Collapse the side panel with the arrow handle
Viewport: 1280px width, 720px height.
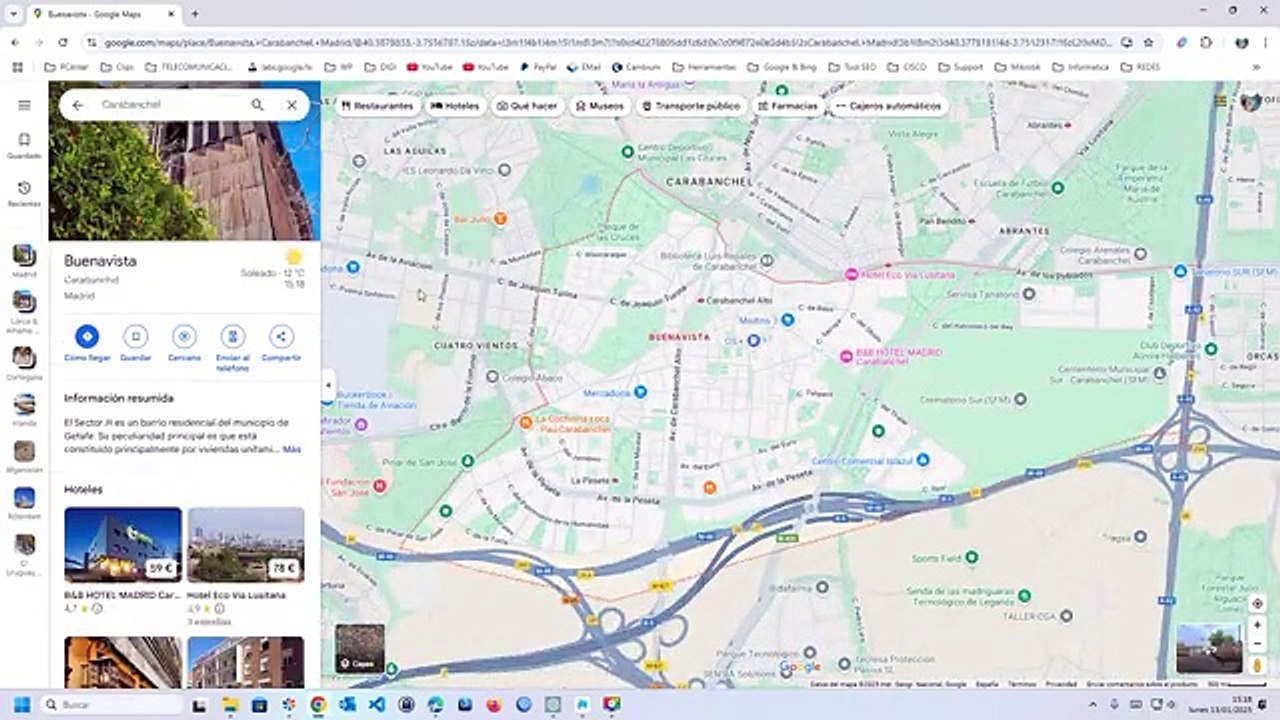[x=328, y=385]
